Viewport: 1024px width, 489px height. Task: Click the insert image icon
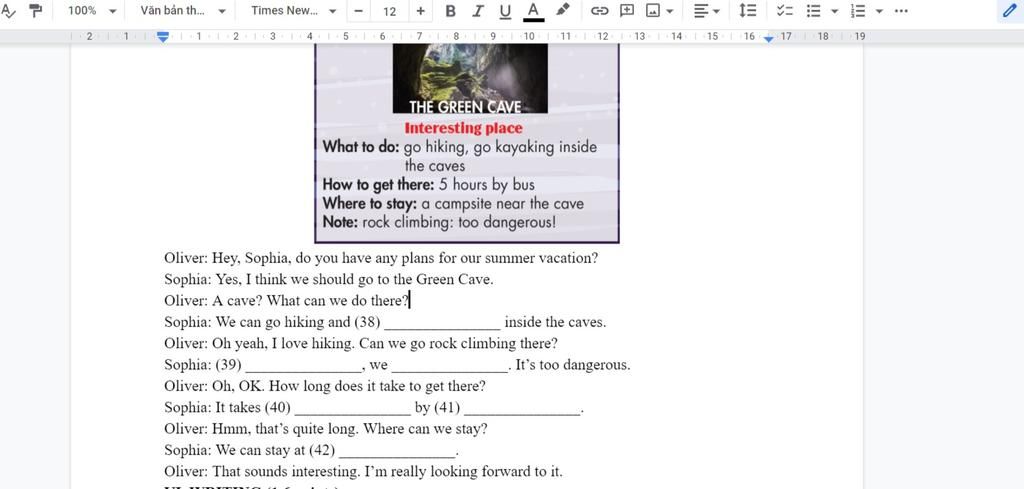652,11
